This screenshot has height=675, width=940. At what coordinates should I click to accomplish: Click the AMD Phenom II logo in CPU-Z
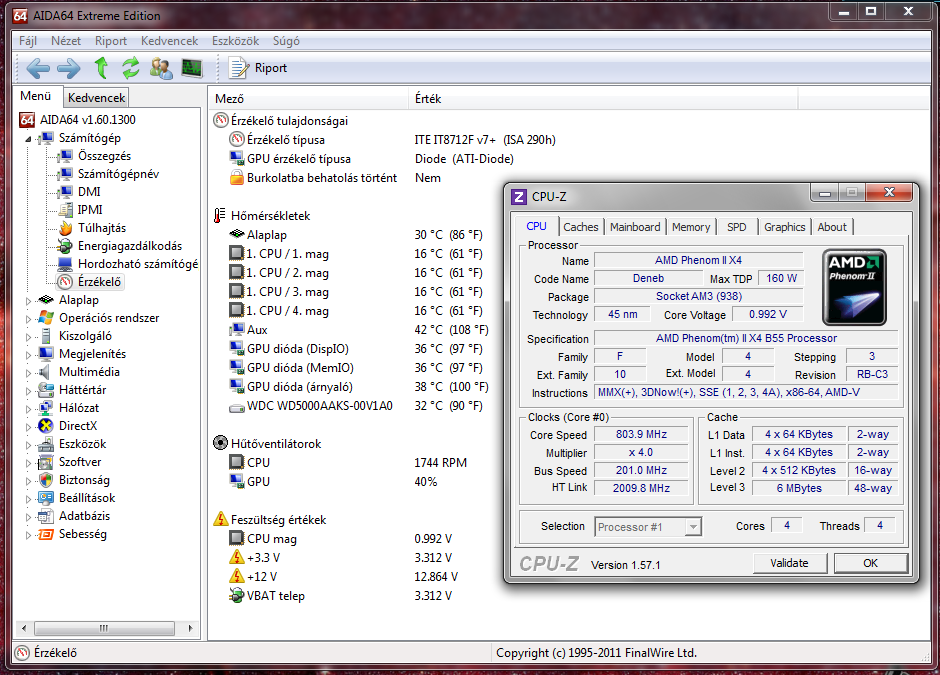click(x=854, y=287)
